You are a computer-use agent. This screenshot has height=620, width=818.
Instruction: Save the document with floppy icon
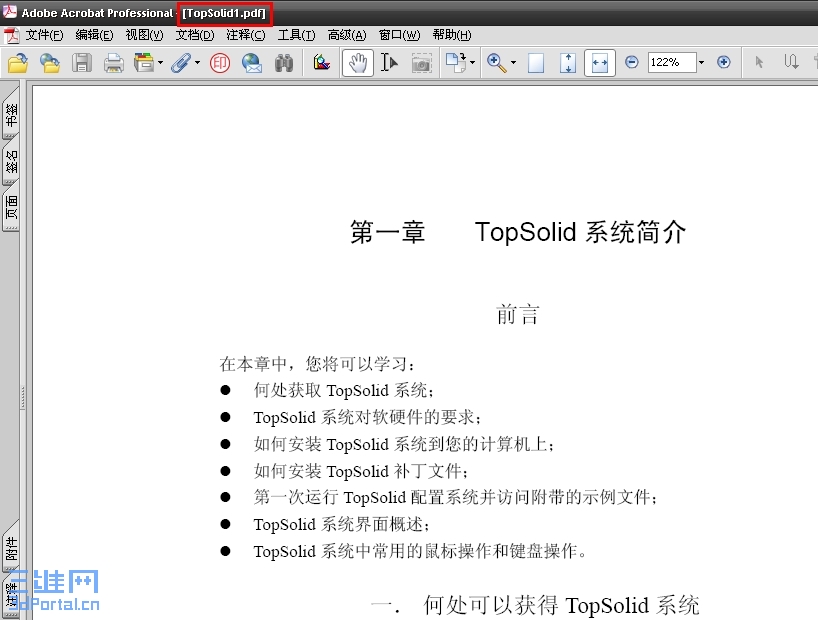click(82, 63)
